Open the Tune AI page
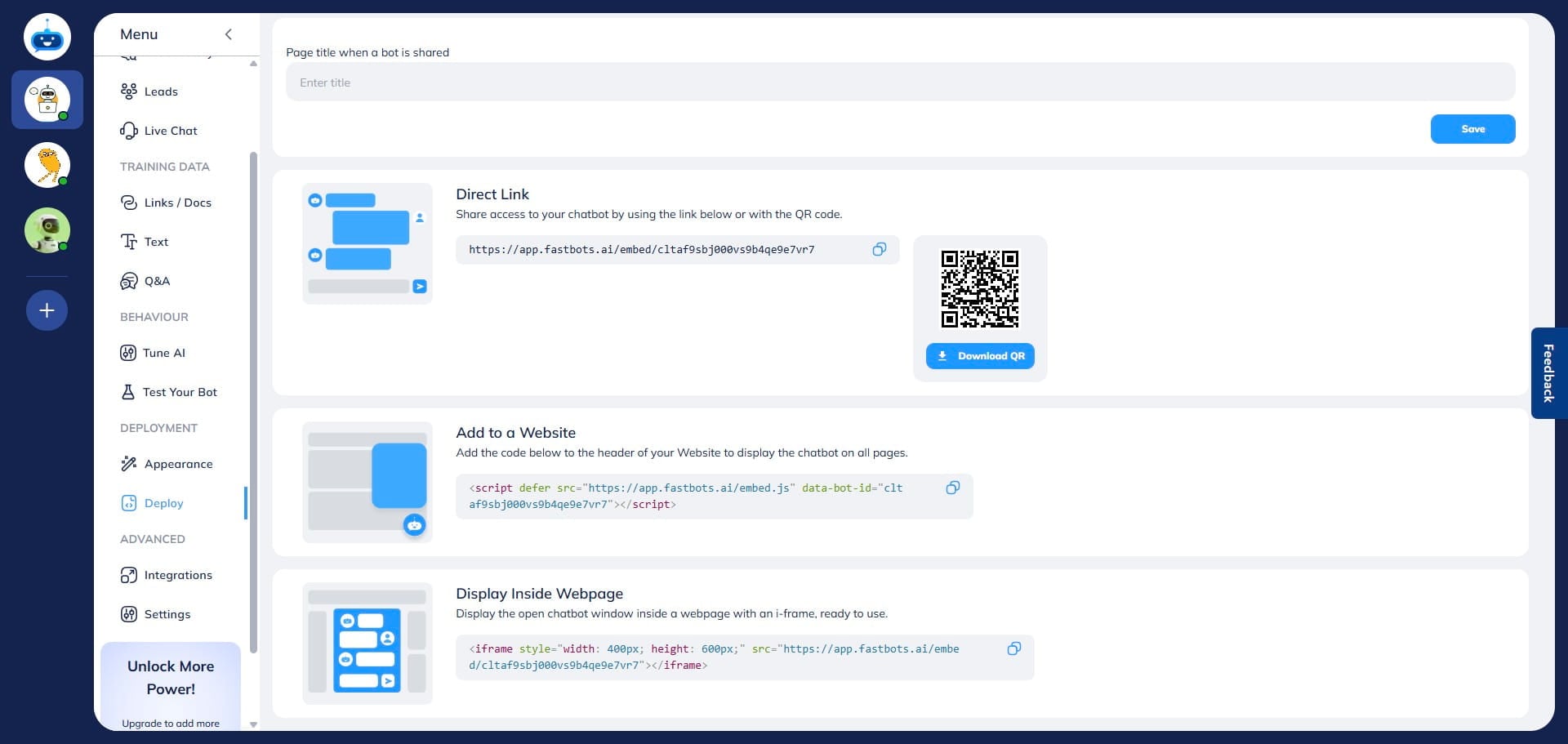The image size is (1568, 744). point(163,353)
